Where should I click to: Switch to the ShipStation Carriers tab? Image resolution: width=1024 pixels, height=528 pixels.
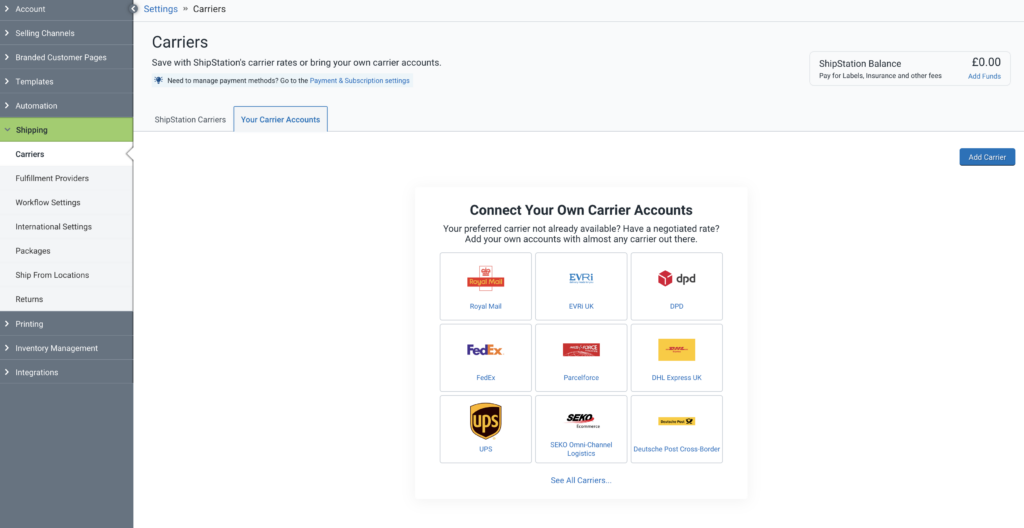click(190, 120)
